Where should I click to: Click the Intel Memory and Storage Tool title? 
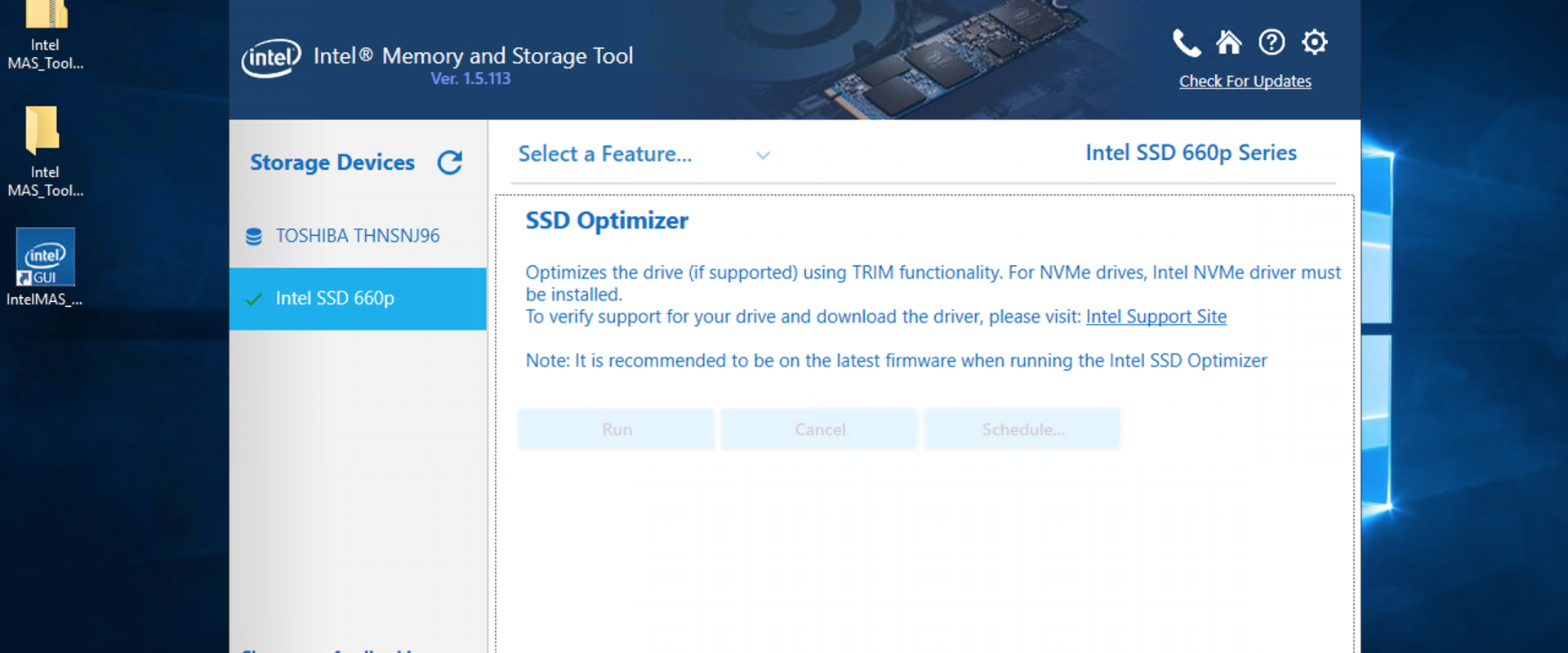click(473, 56)
